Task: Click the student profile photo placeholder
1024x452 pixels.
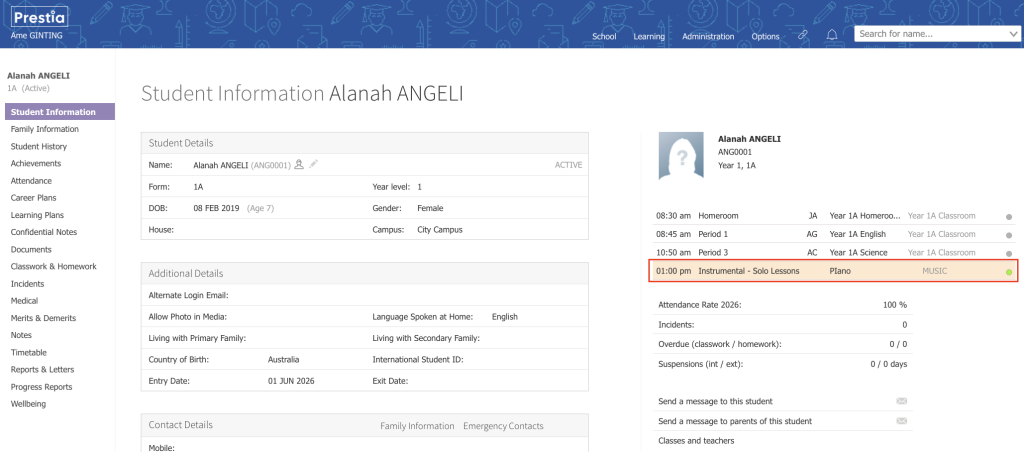Action: click(x=681, y=155)
